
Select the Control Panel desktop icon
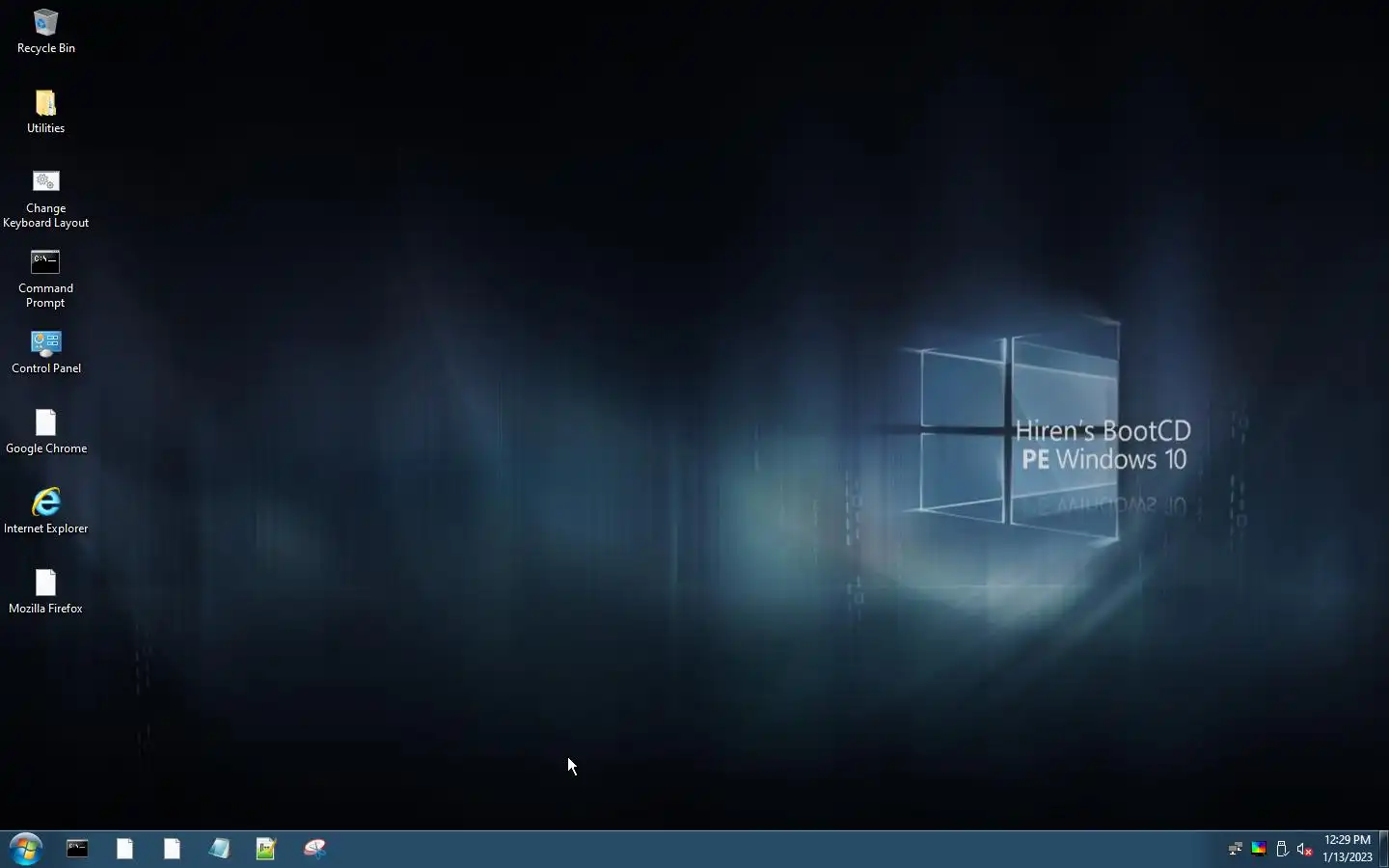45,352
